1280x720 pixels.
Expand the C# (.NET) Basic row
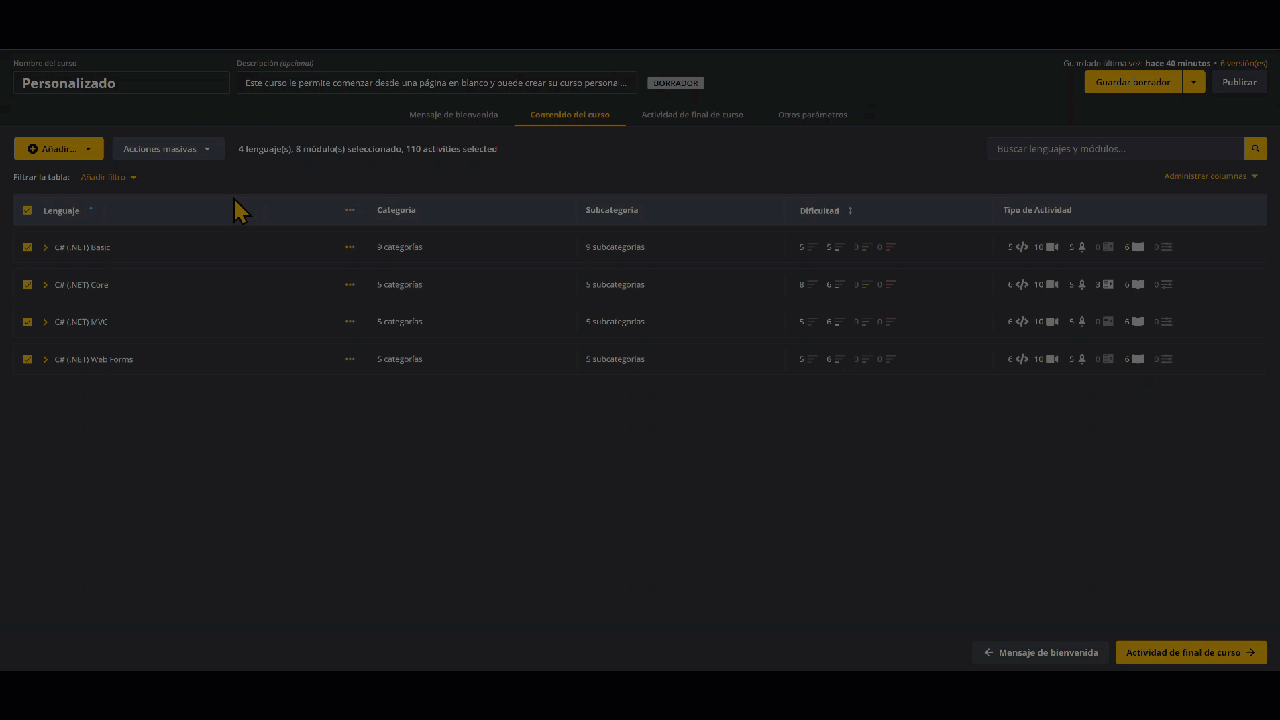pos(46,247)
